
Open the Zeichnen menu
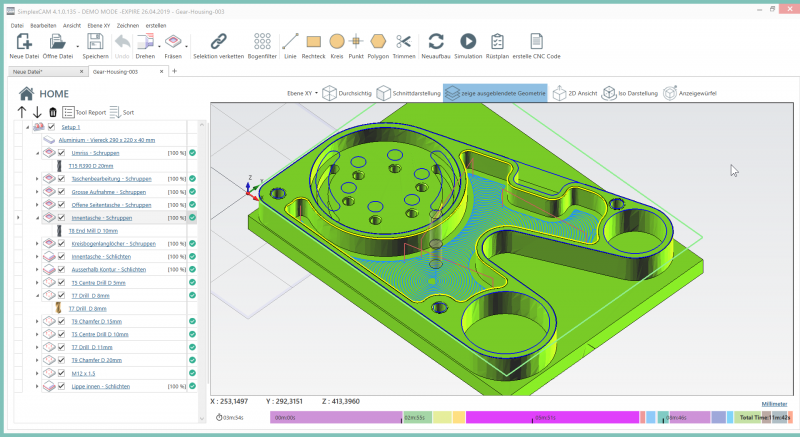pos(128,25)
